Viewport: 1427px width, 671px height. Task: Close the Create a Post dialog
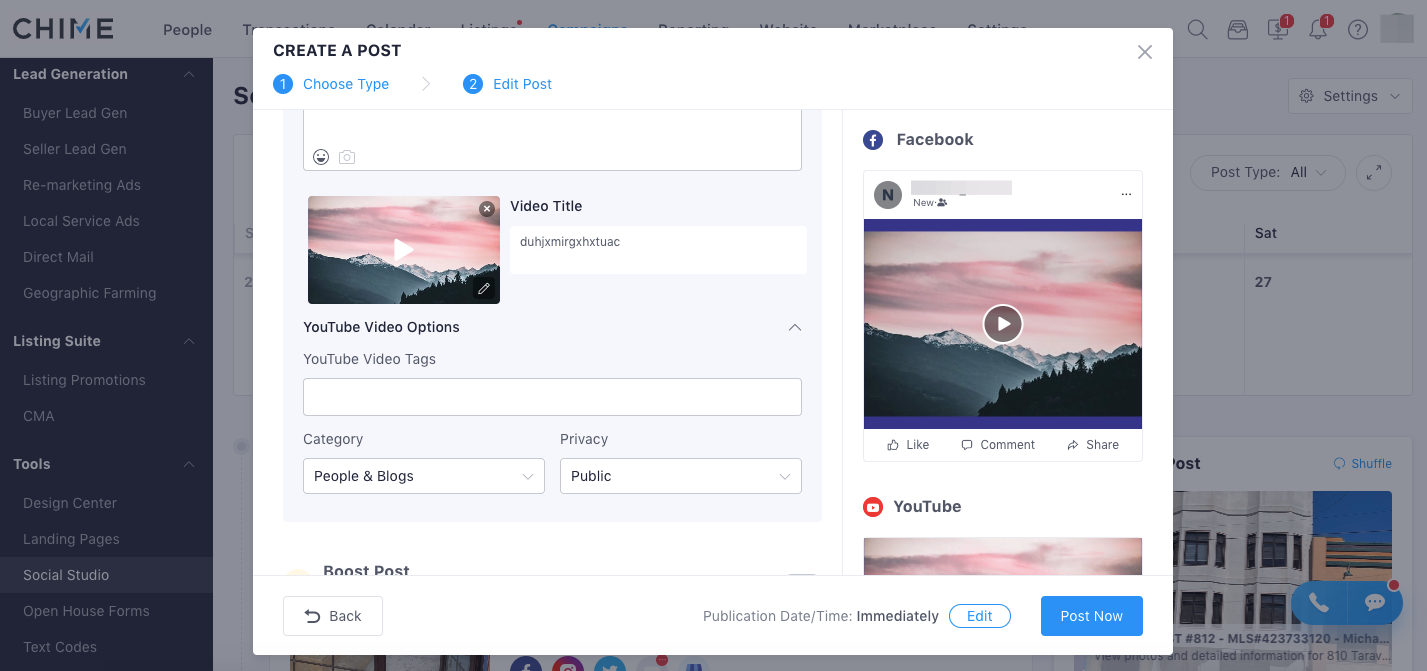(x=1145, y=52)
